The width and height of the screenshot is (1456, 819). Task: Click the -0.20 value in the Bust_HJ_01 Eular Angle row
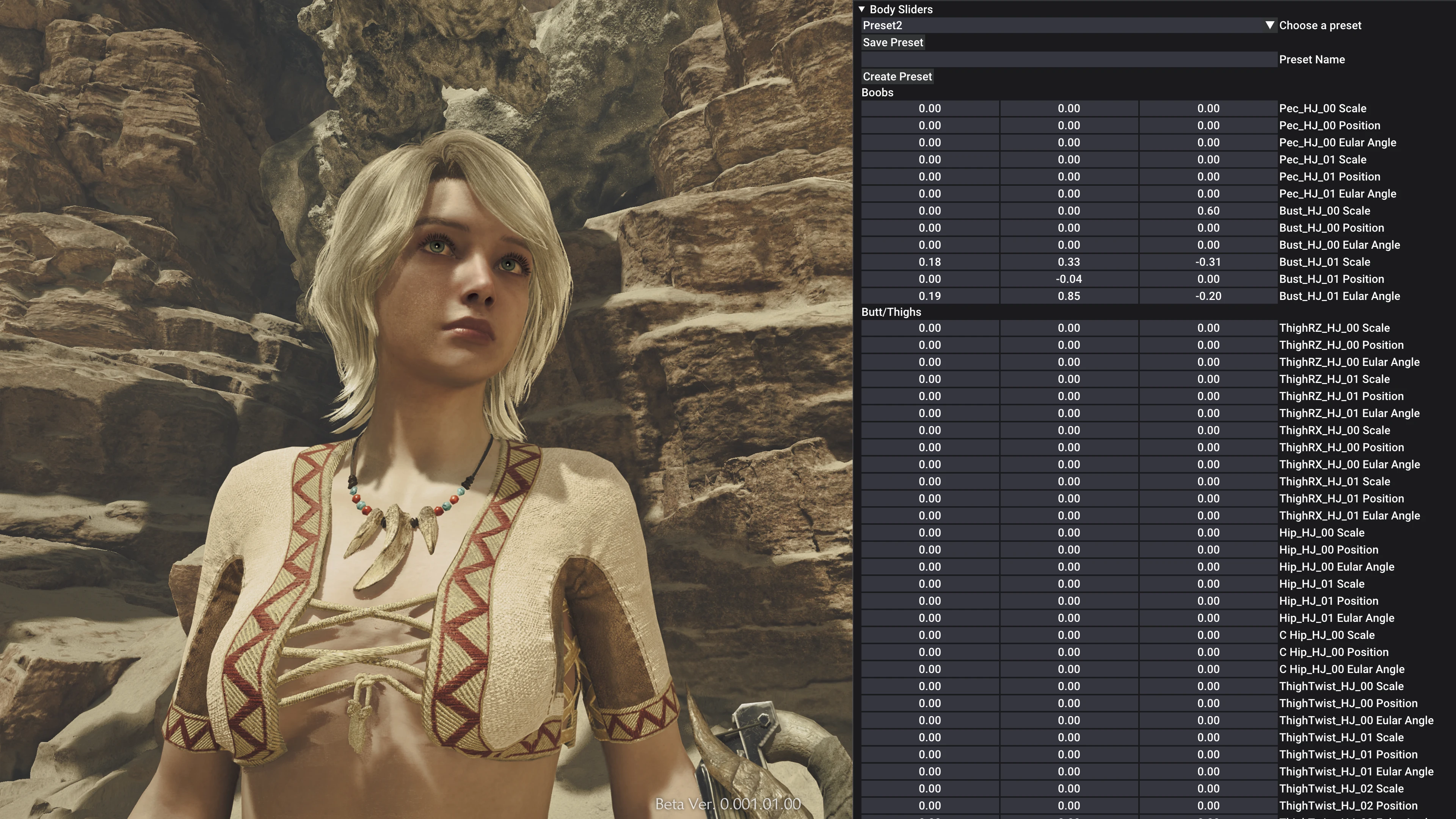[1208, 296]
